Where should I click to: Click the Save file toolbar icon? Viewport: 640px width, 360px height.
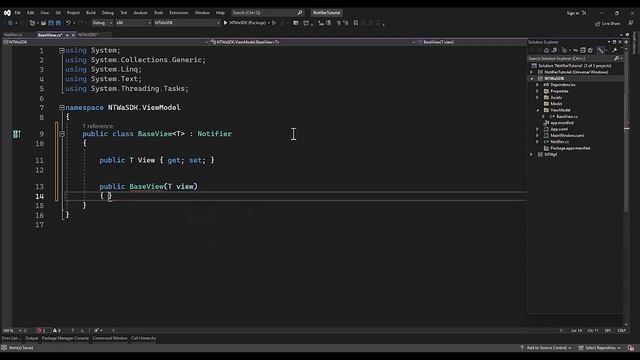[x=51, y=23]
